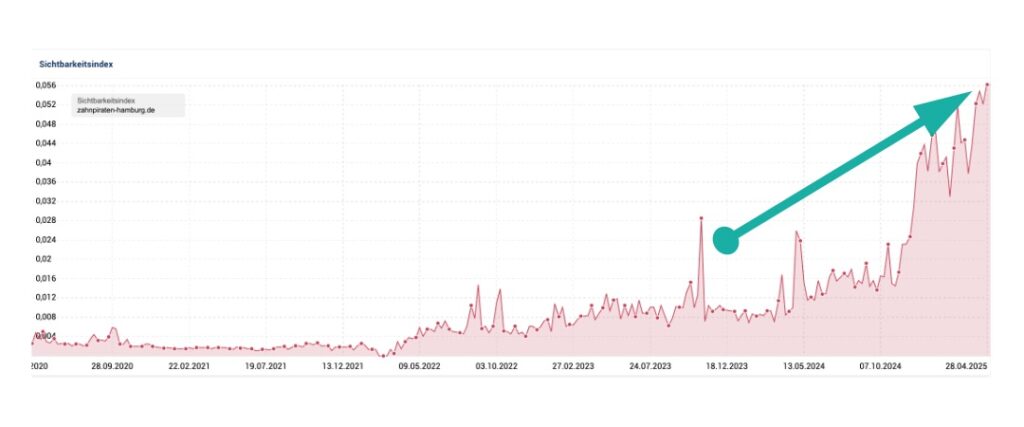Select the zahnpiraten-hamburg.de legend entry
The width and height of the screenshot is (1024, 427).
click(x=114, y=110)
